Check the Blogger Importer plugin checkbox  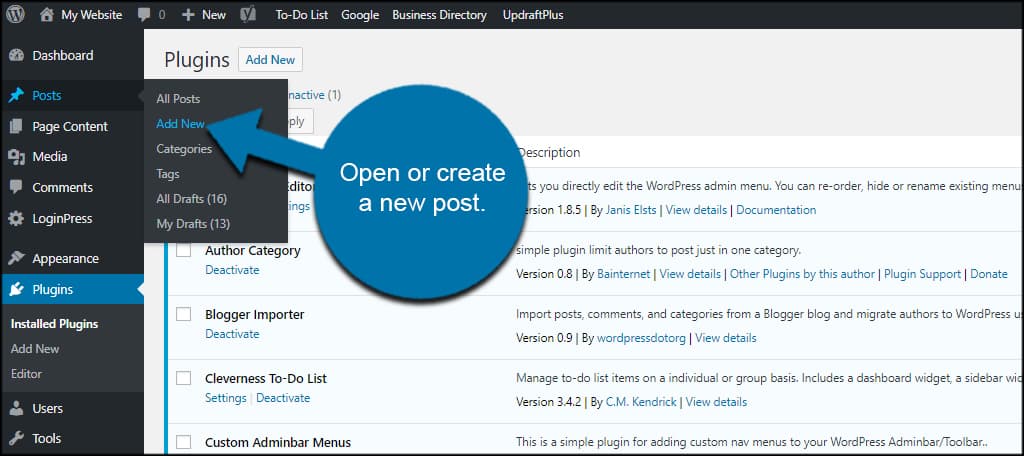[x=184, y=314]
